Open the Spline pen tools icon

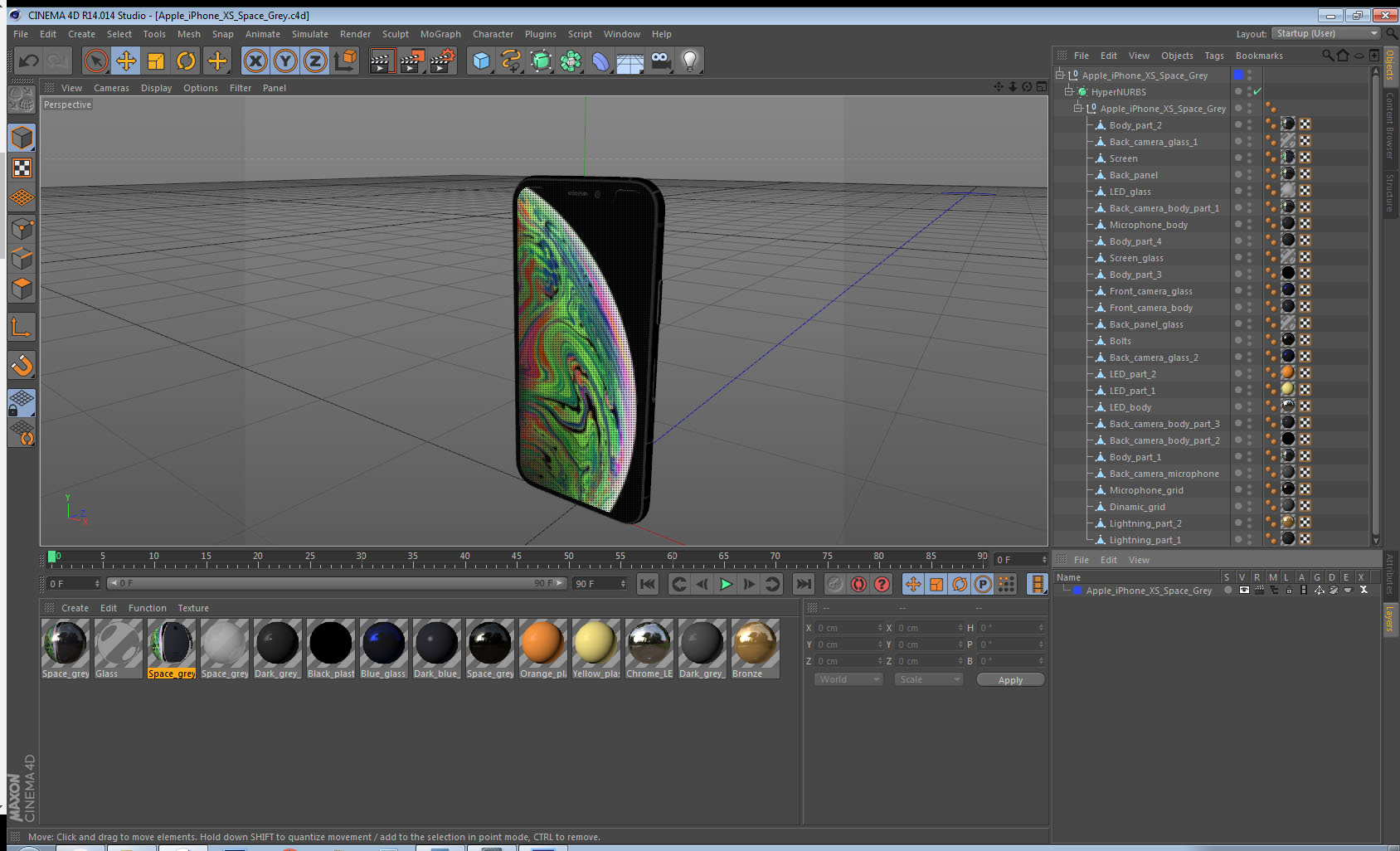tap(511, 61)
